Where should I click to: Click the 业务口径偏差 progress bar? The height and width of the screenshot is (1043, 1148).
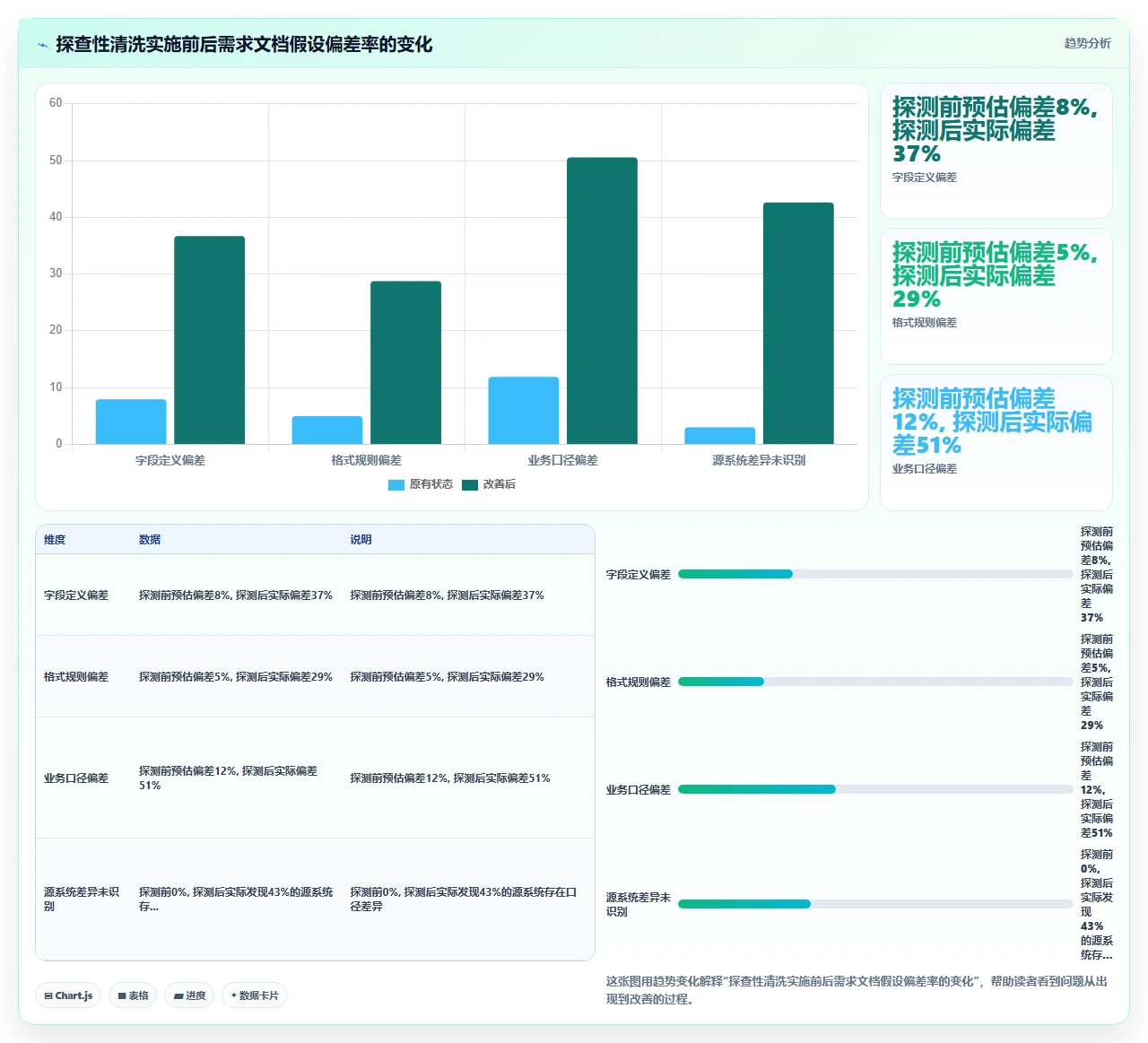pos(875,789)
